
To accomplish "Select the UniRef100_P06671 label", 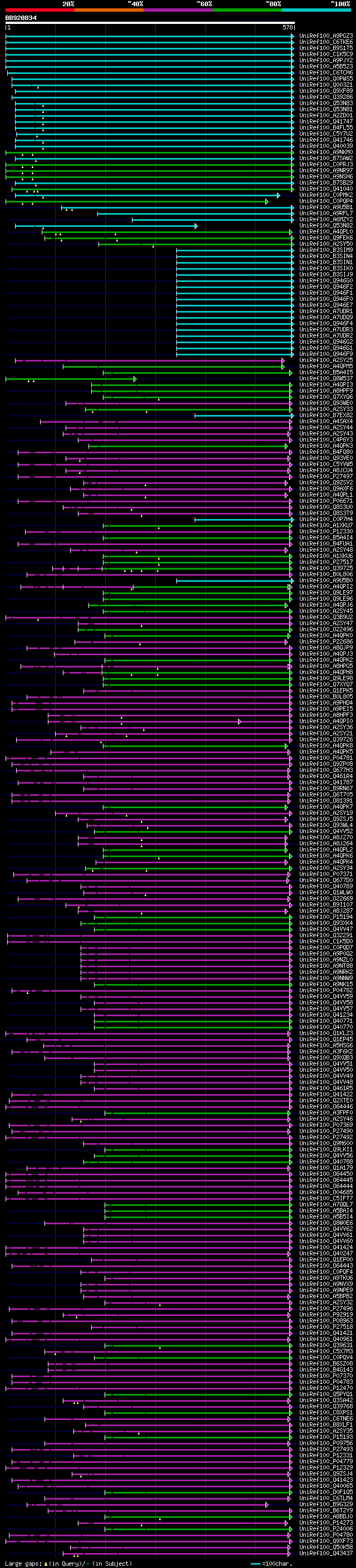I will (x=325, y=502).
